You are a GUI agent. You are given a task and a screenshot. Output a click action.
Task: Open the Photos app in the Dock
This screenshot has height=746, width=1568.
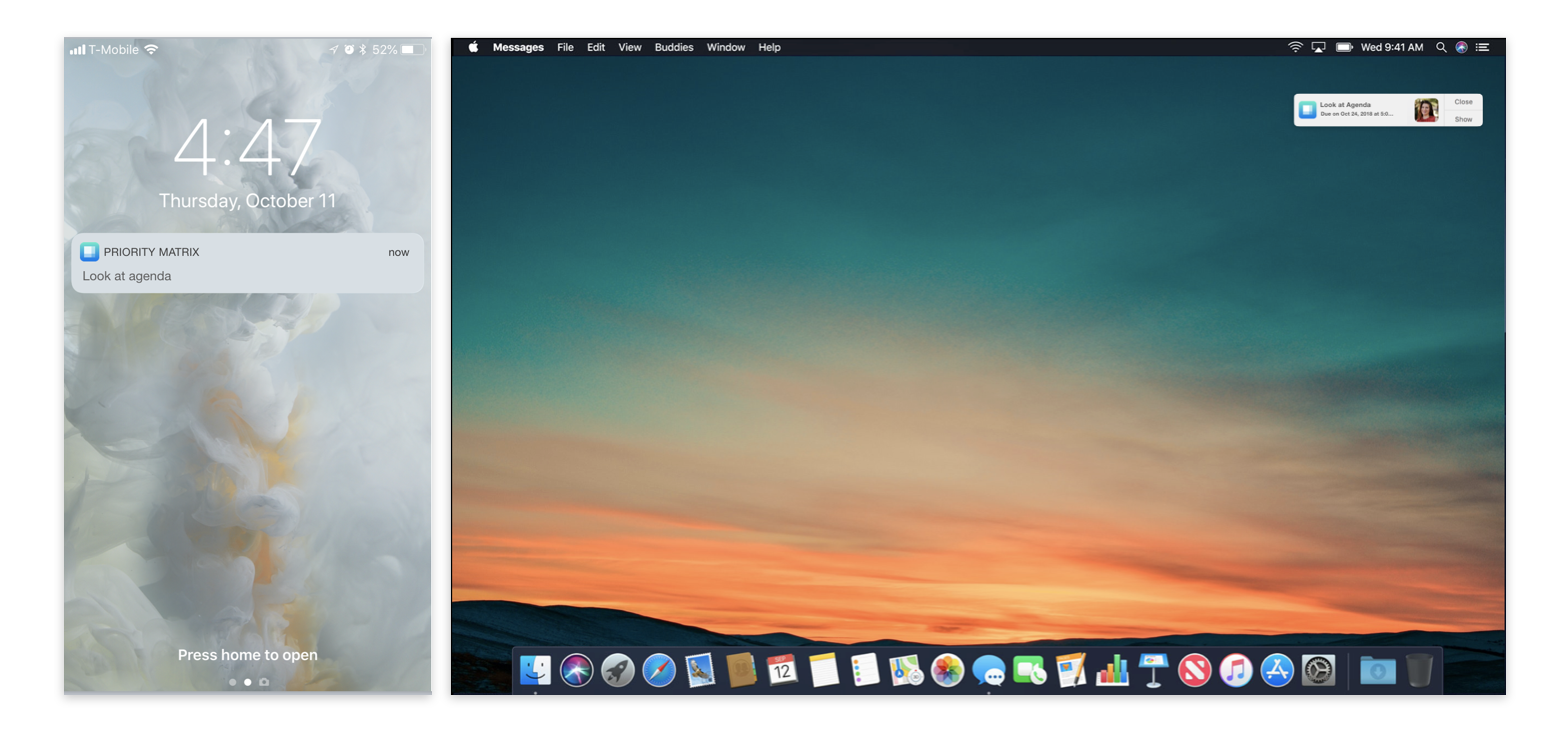pos(947,670)
